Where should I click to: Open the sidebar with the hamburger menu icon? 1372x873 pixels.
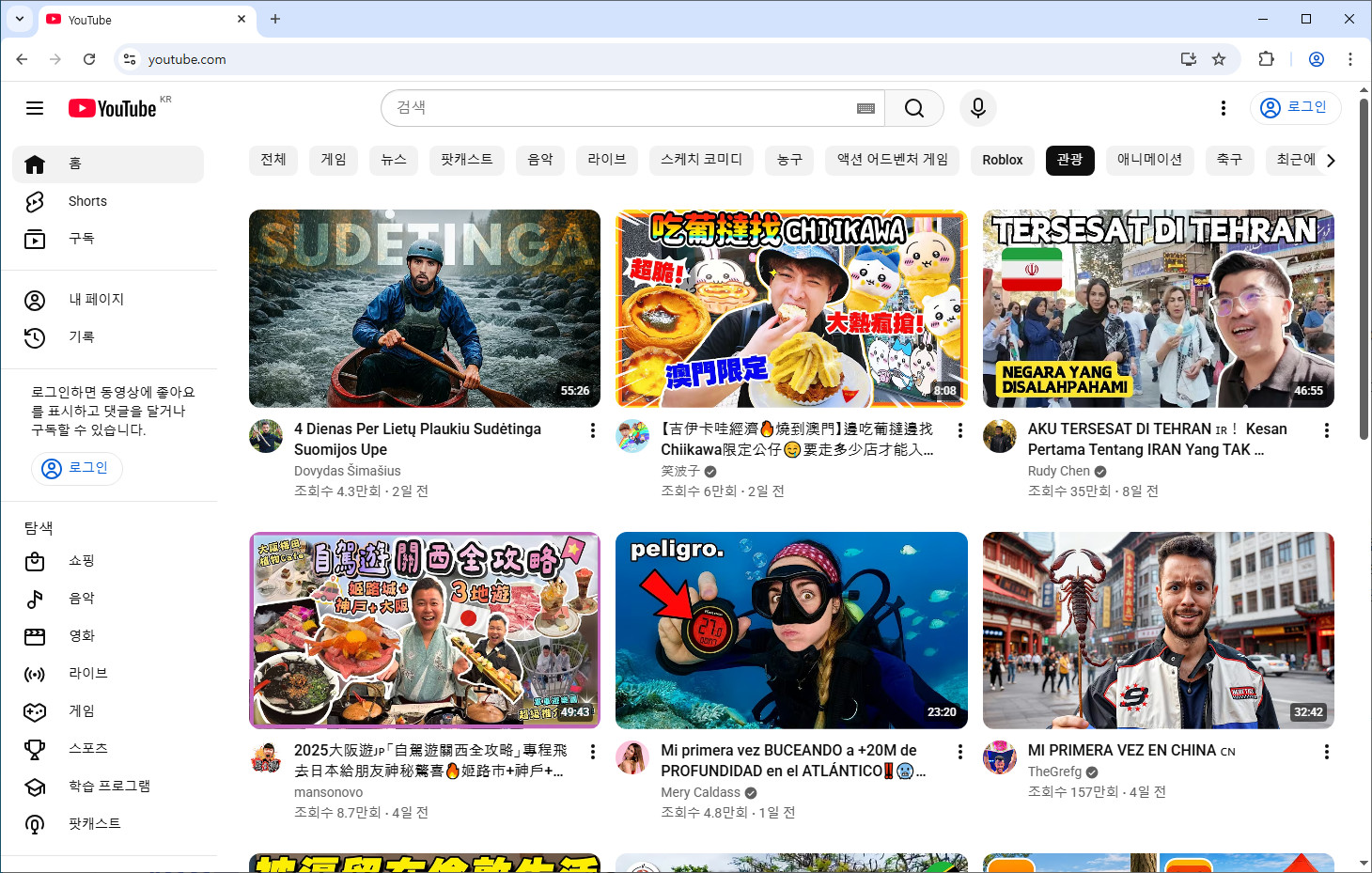(34, 108)
